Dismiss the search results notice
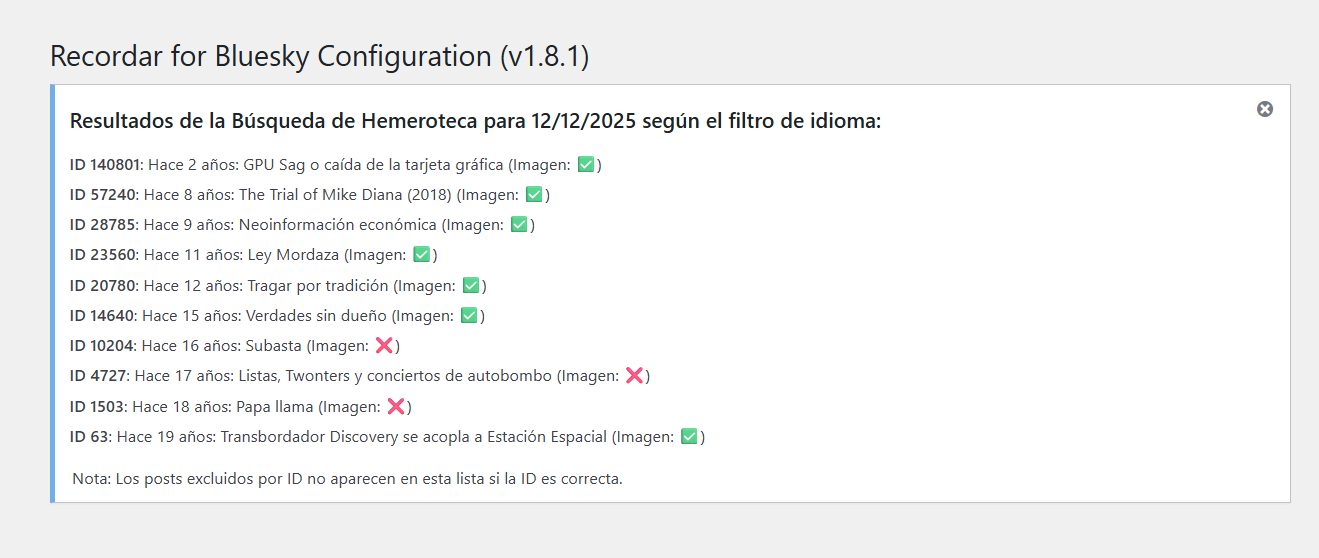 pyautogui.click(x=1265, y=109)
